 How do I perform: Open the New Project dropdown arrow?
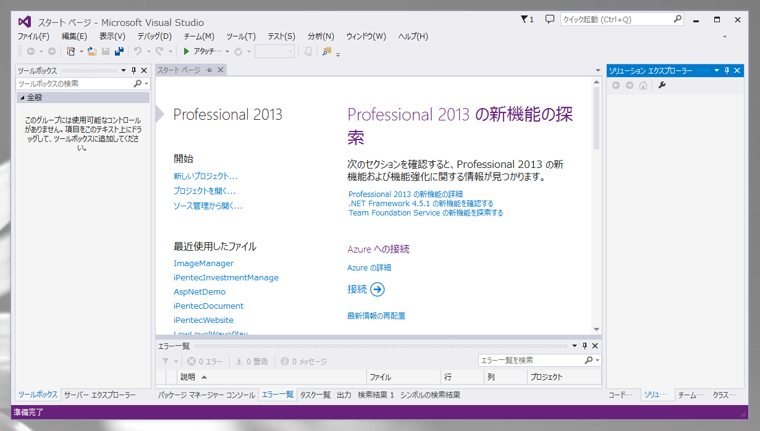coord(81,51)
